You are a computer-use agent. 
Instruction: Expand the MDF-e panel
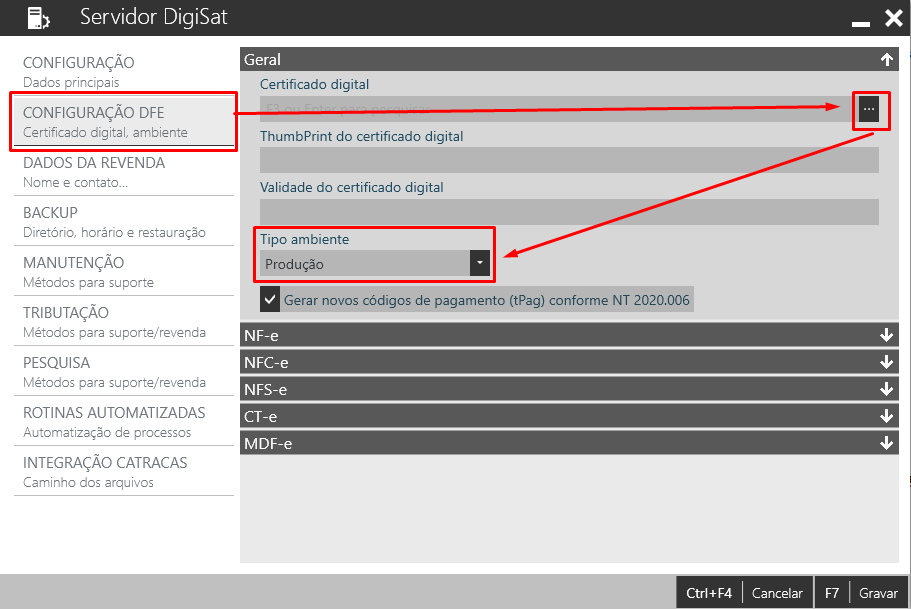click(569, 443)
